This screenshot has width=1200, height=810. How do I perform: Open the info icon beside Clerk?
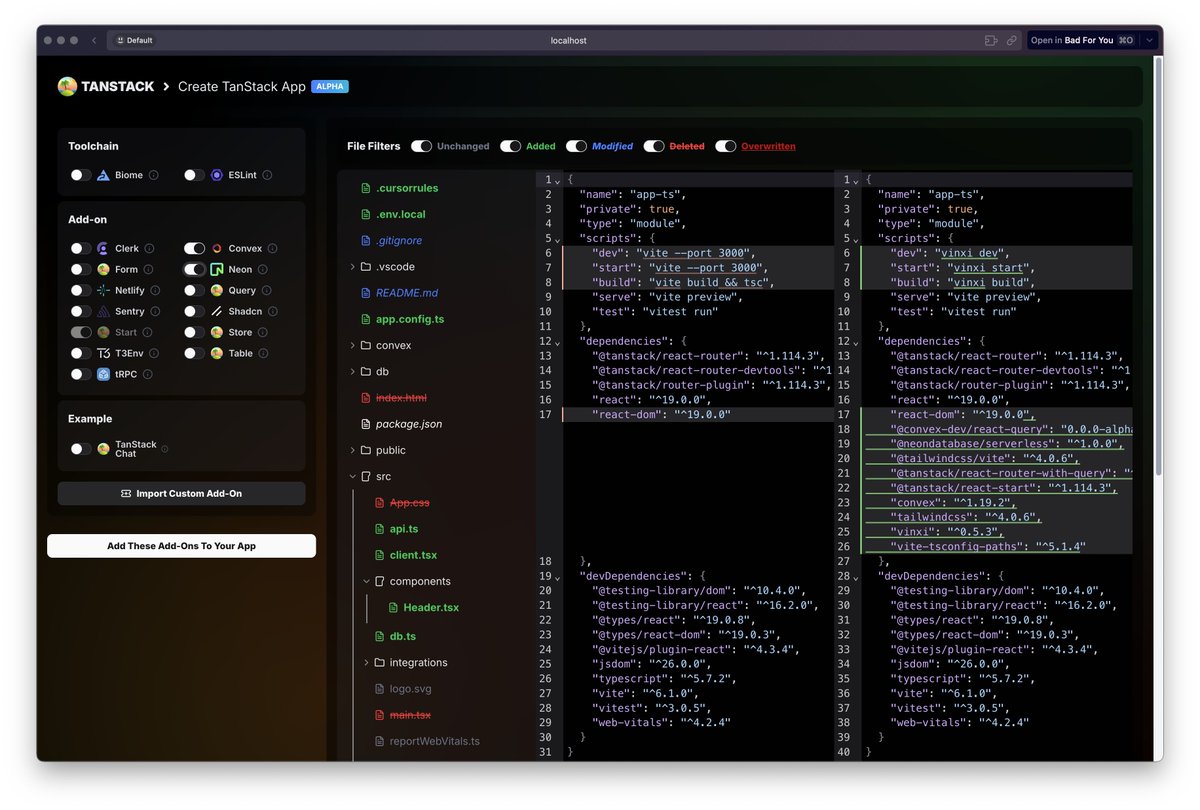tap(149, 248)
